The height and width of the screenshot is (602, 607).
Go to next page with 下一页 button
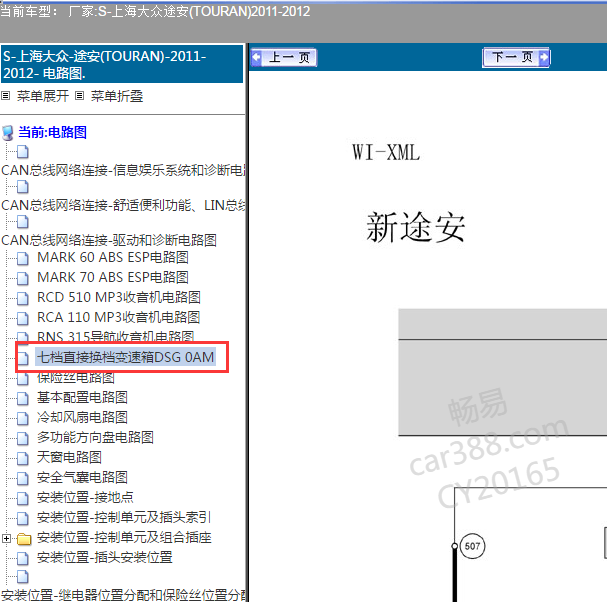516,58
